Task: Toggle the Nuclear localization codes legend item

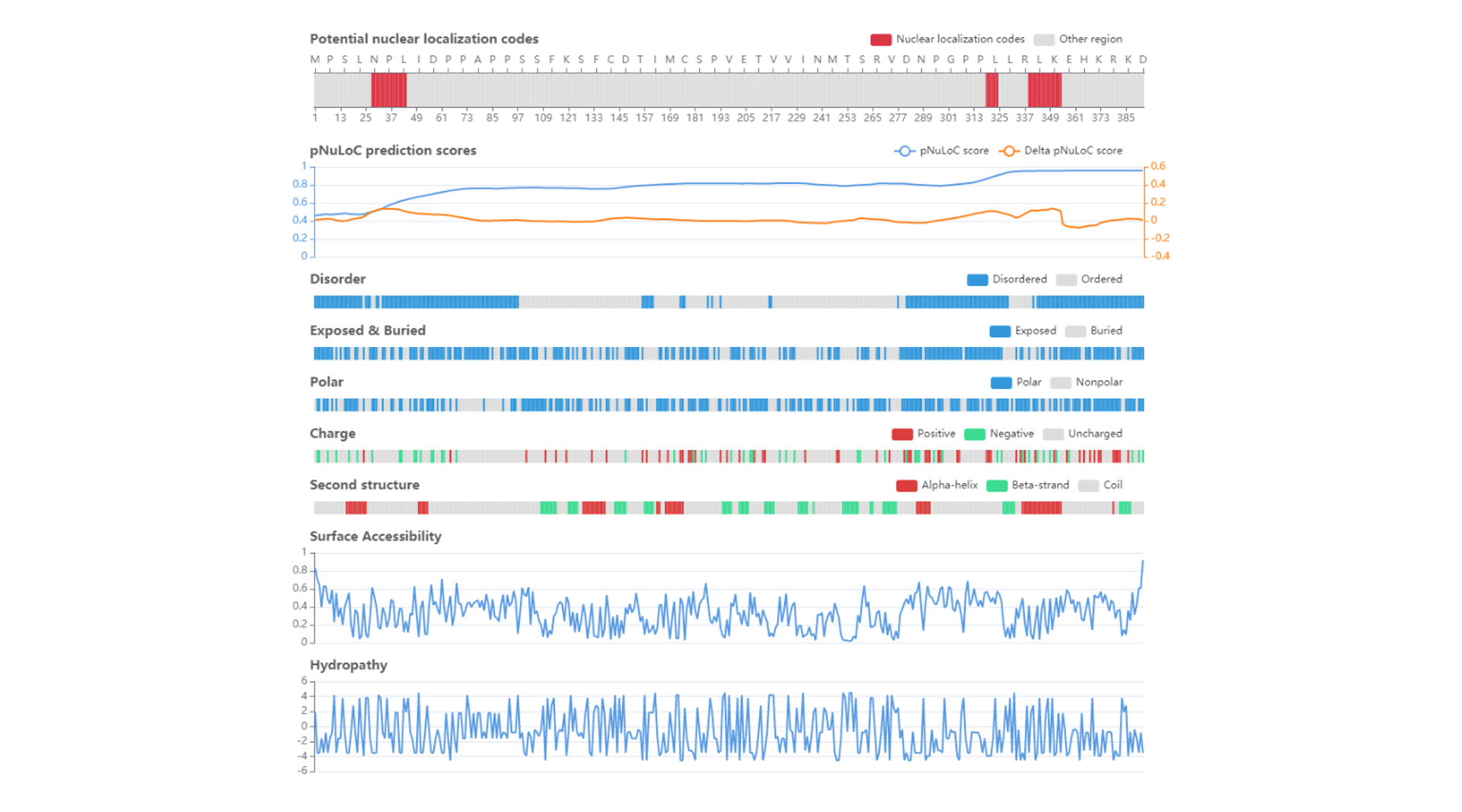Action: [x=947, y=39]
